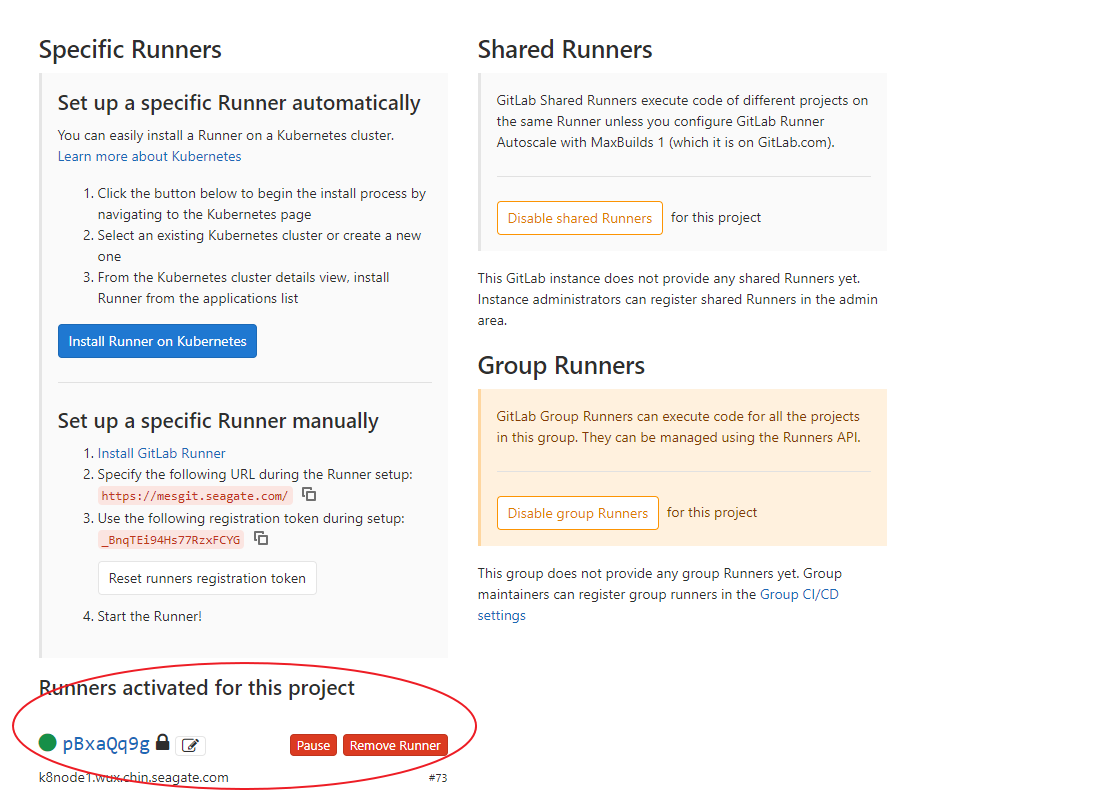Open the Install GitLab Runner link

tap(161, 452)
